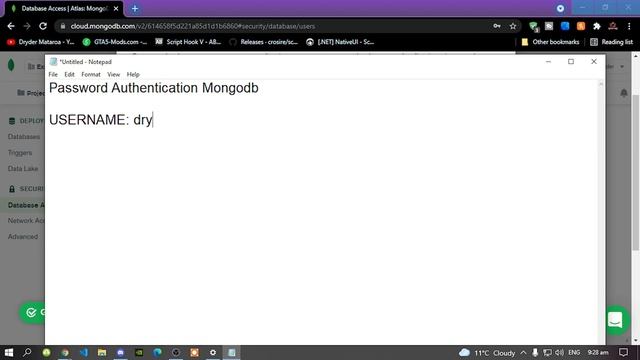Select Databases in Atlas sidebar
Viewport: 640px width, 360px height.
24,137
